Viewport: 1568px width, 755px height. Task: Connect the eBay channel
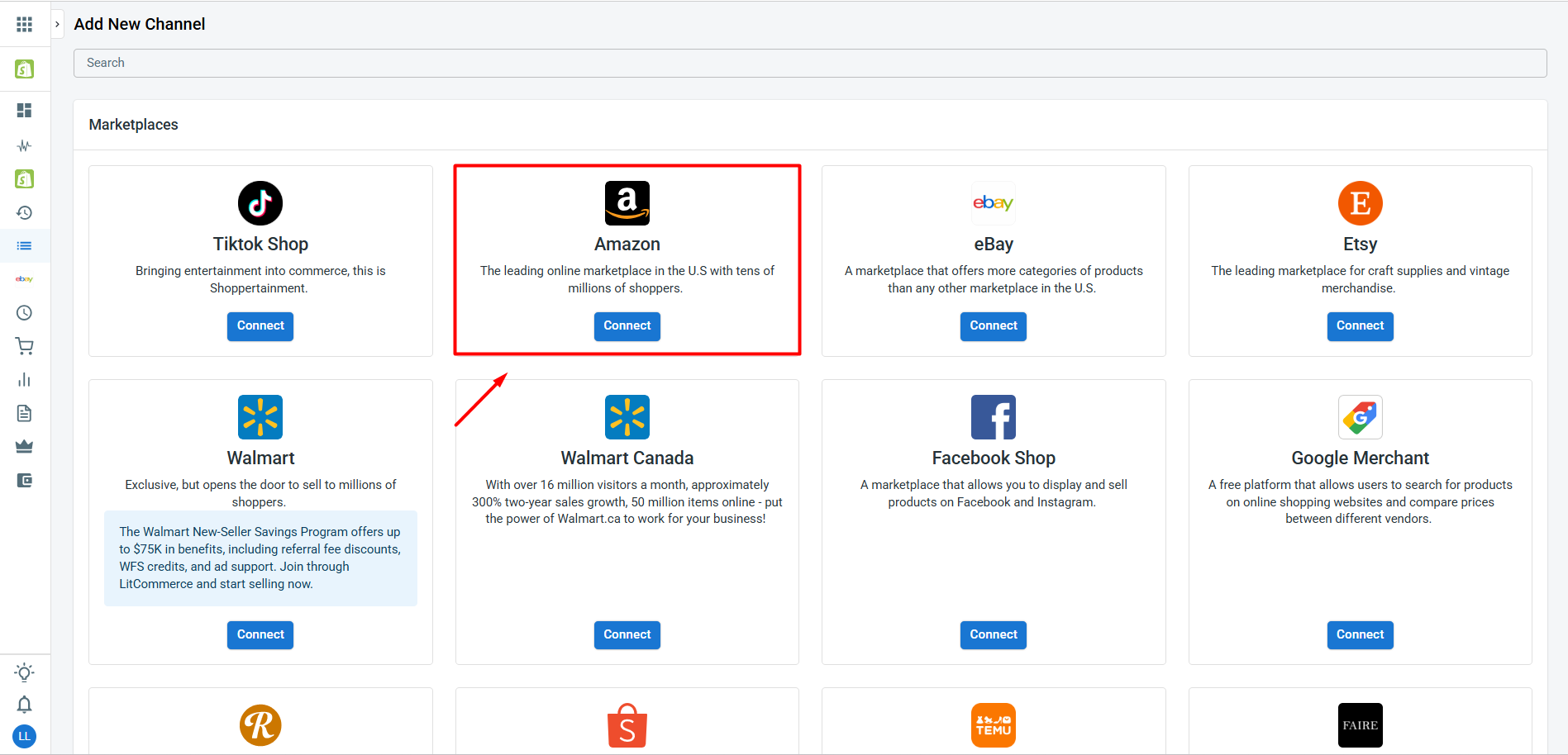click(994, 326)
